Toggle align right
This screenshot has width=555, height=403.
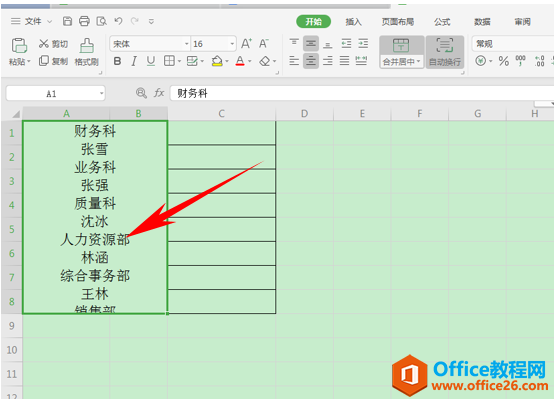click(328, 61)
